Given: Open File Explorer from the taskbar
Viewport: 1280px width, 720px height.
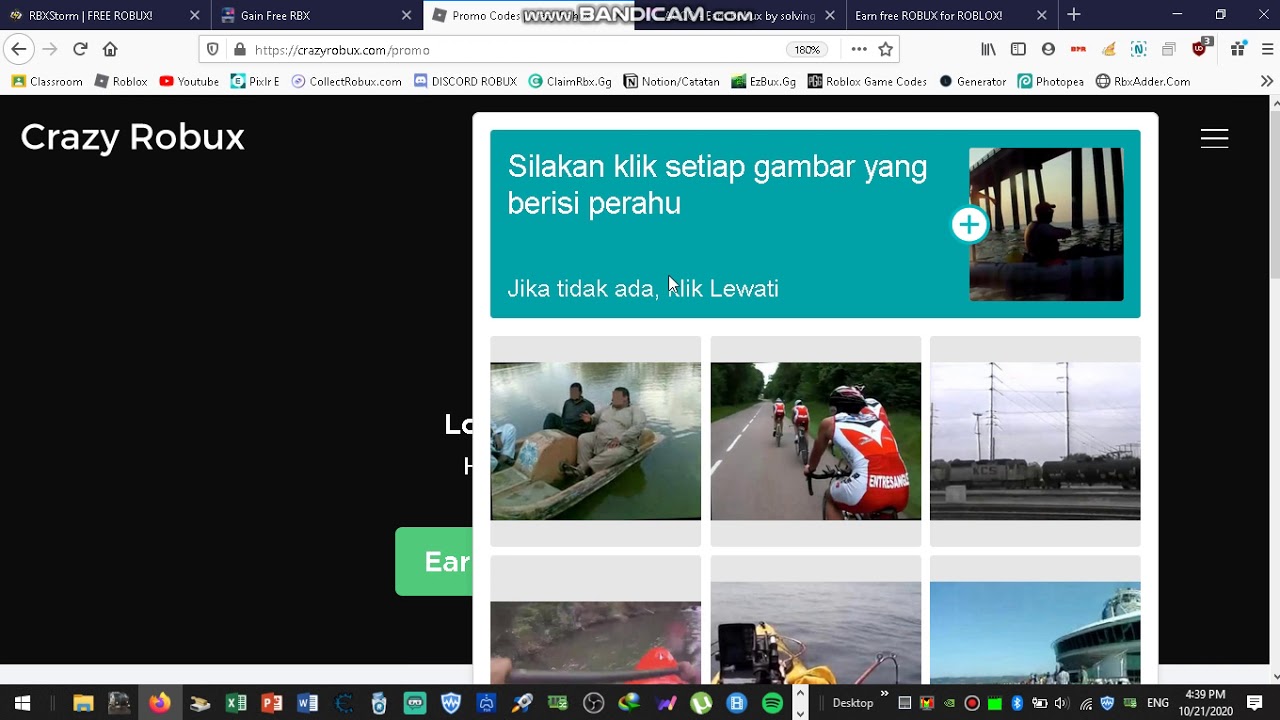Looking at the screenshot, I should (x=83, y=703).
